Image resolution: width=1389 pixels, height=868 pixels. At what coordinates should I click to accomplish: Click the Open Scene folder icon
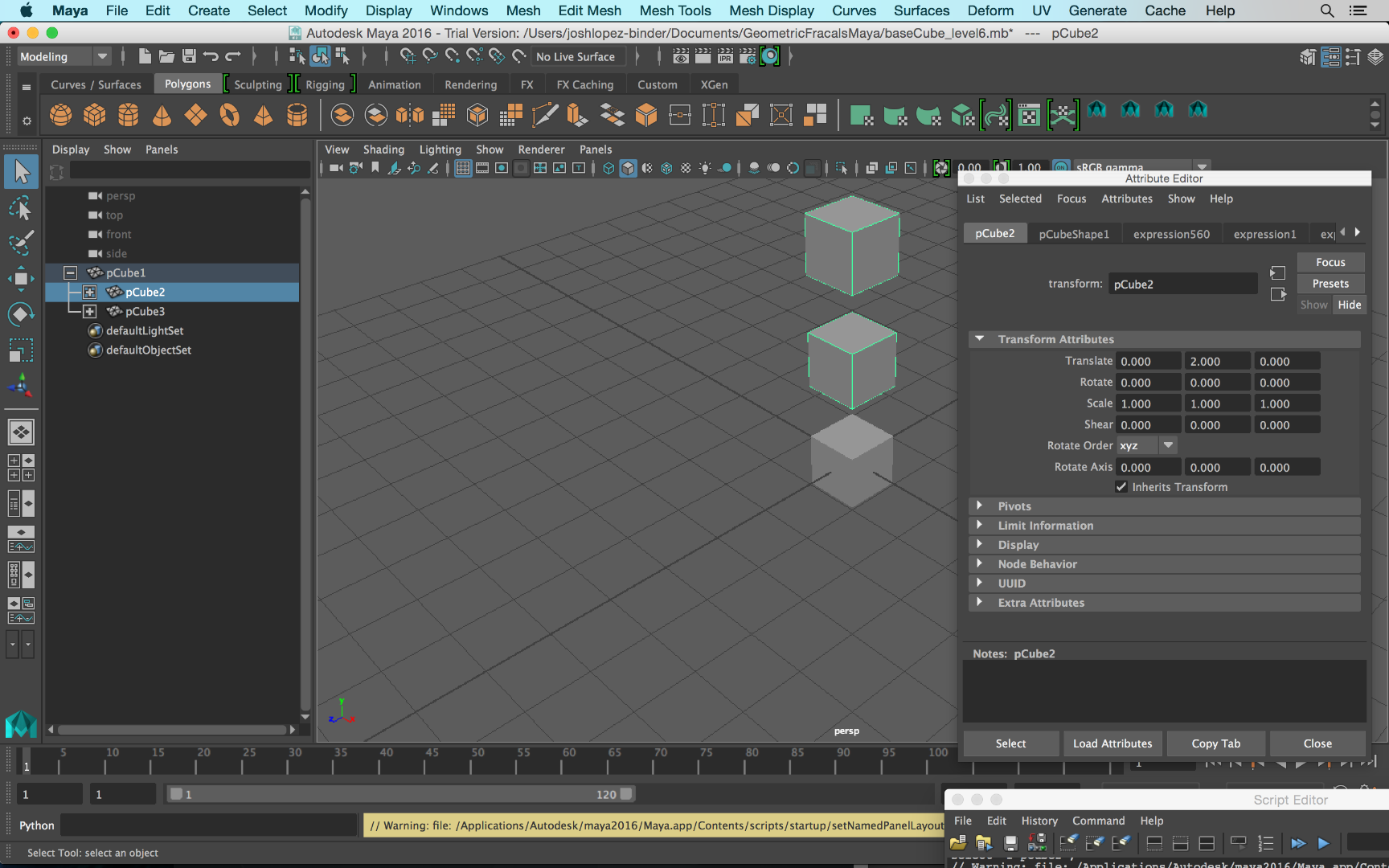coord(166,56)
